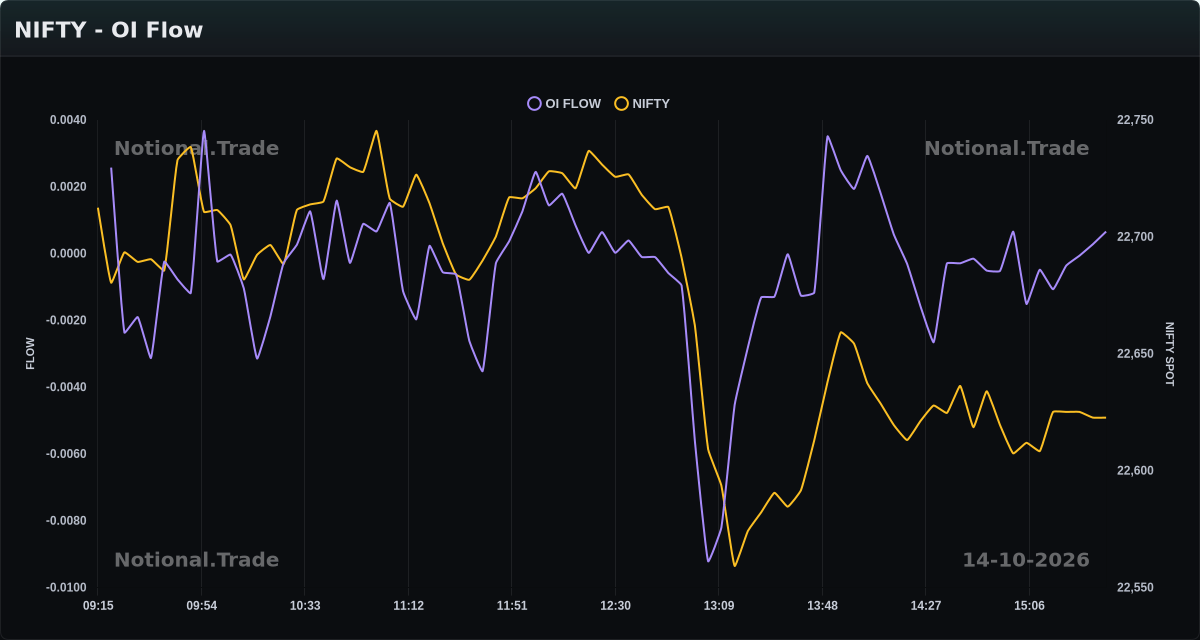Screen dimensions: 1200x640
Task: Click the 0.0020 flow axis value
Action: (68, 187)
